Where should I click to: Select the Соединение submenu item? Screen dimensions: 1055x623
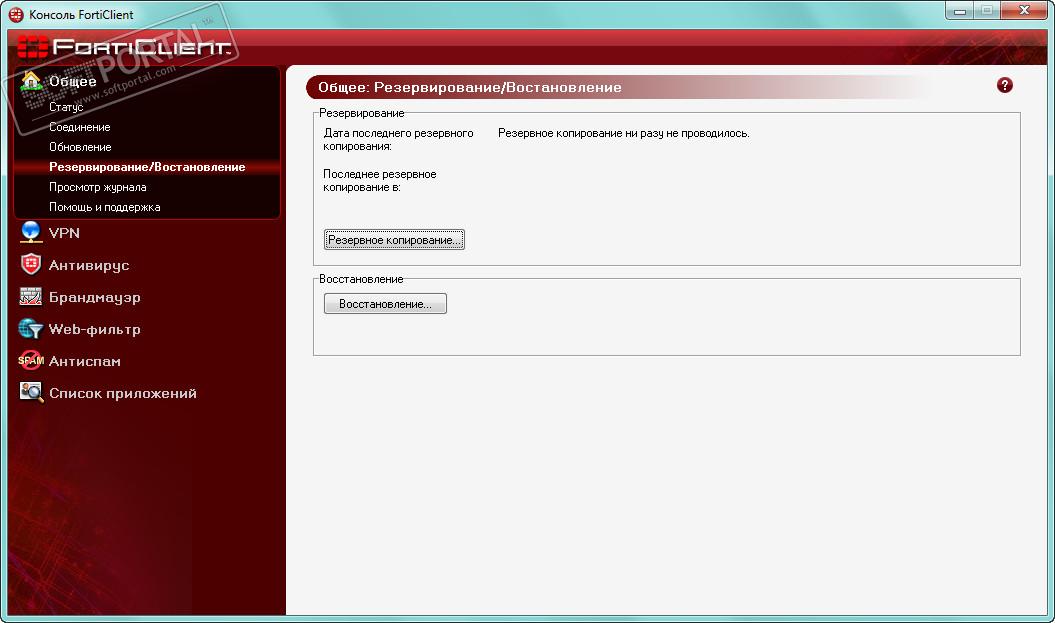pyautogui.click(x=79, y=127)
